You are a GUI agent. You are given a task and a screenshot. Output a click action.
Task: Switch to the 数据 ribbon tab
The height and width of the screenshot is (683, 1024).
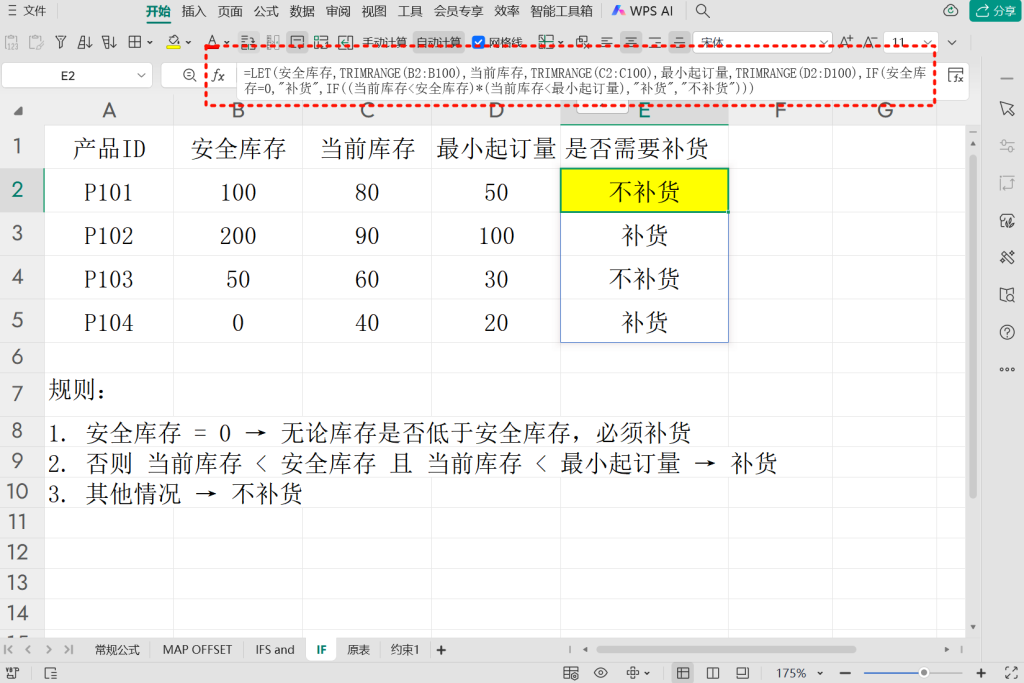tap(302, 11)
